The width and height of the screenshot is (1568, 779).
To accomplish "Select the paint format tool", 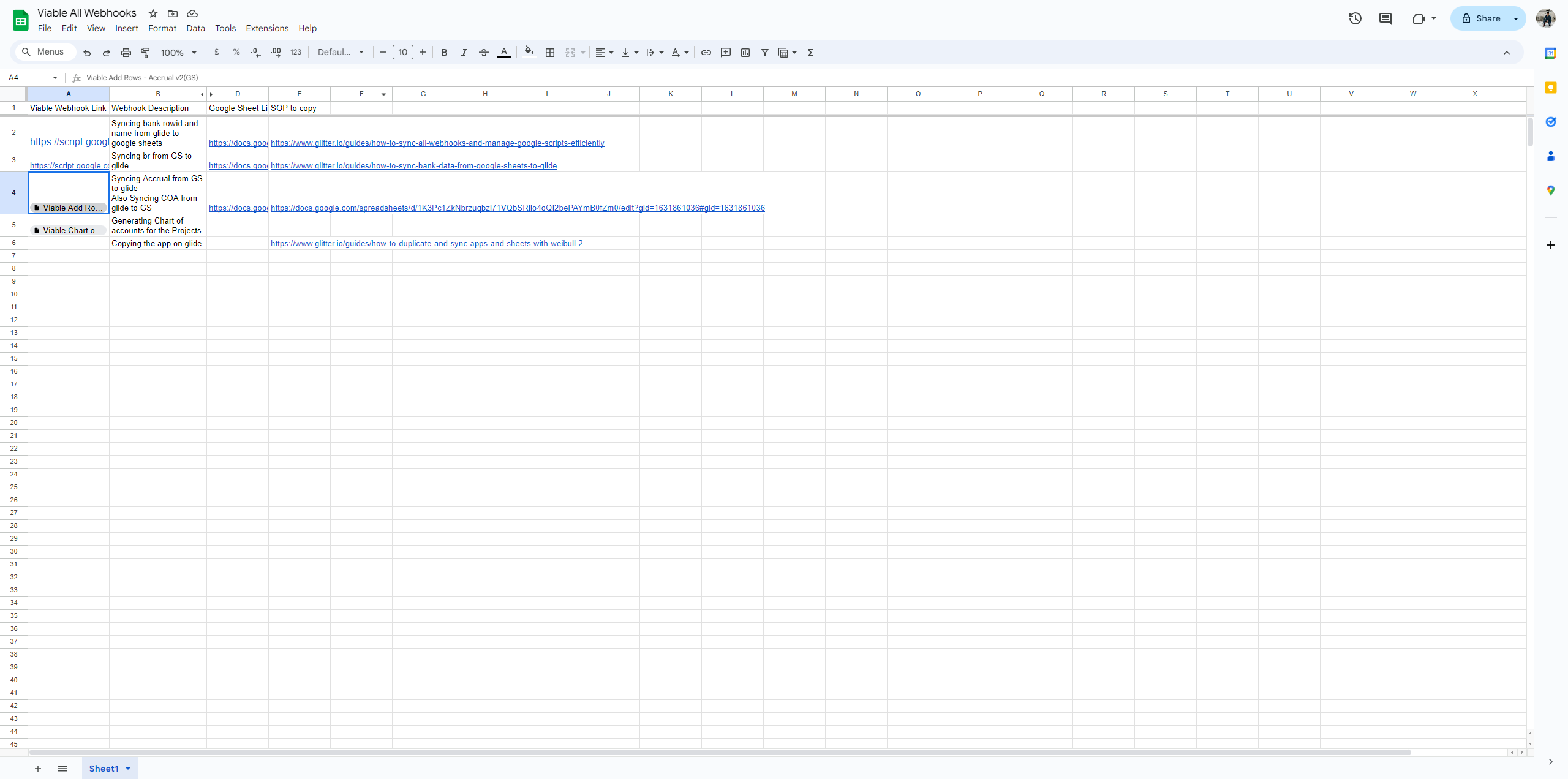I will 146,53.
